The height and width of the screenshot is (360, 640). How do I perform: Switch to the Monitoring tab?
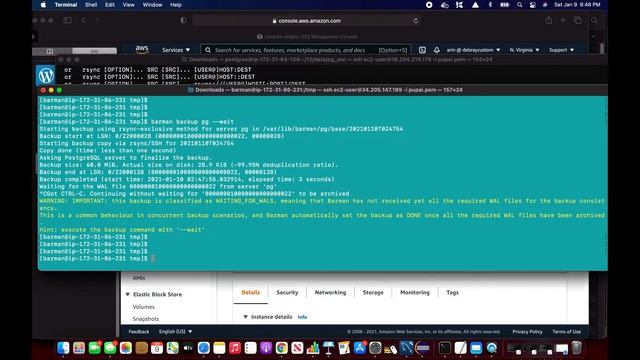(x=415, y=293)
